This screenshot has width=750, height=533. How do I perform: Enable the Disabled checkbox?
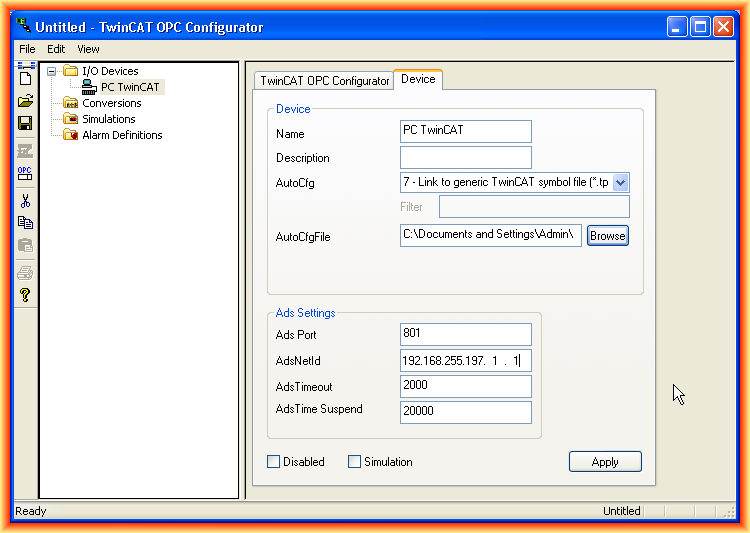274,462
